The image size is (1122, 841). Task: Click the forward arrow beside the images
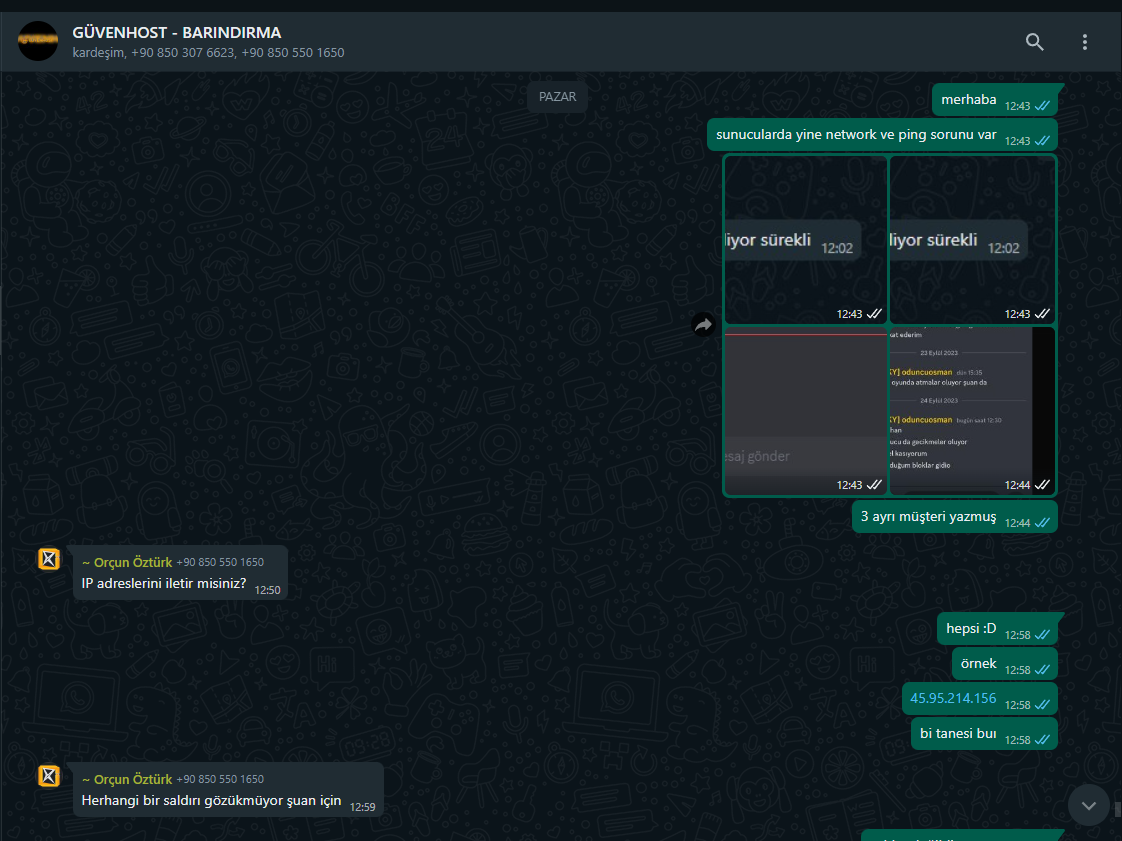pyautogui.click(x=704, y=325)
